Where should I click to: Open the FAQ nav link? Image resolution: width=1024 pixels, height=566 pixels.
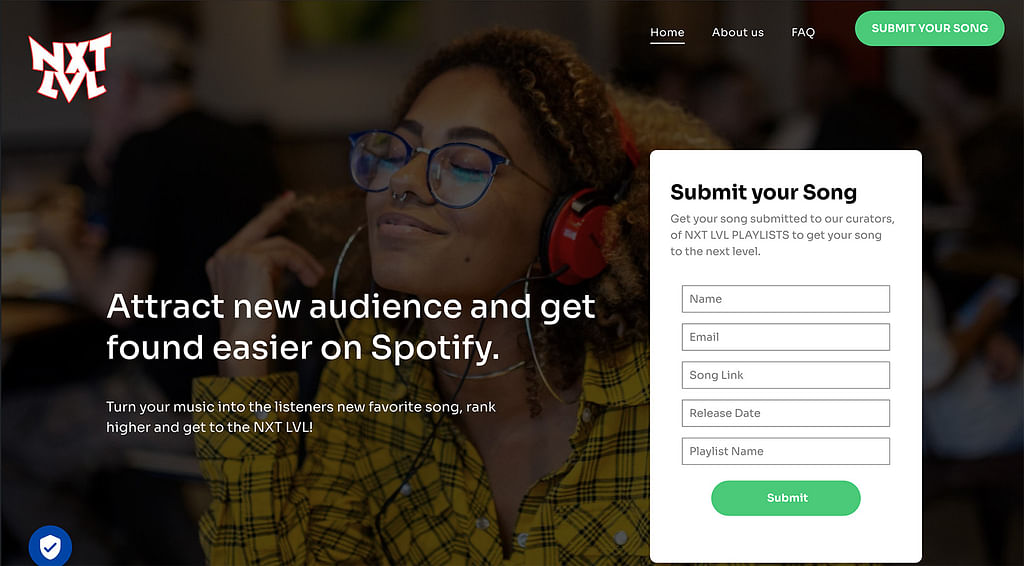pos(803,32)
